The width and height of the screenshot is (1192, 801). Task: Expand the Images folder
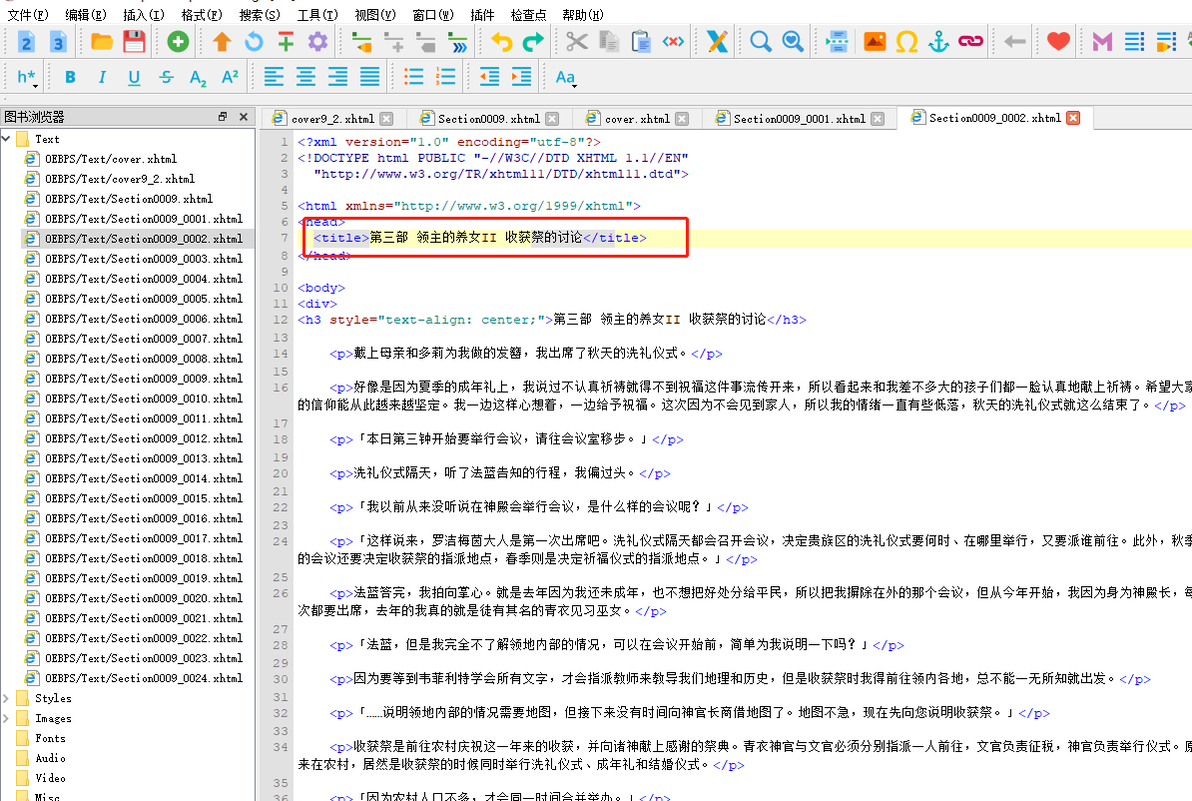(x=6, y=717)
